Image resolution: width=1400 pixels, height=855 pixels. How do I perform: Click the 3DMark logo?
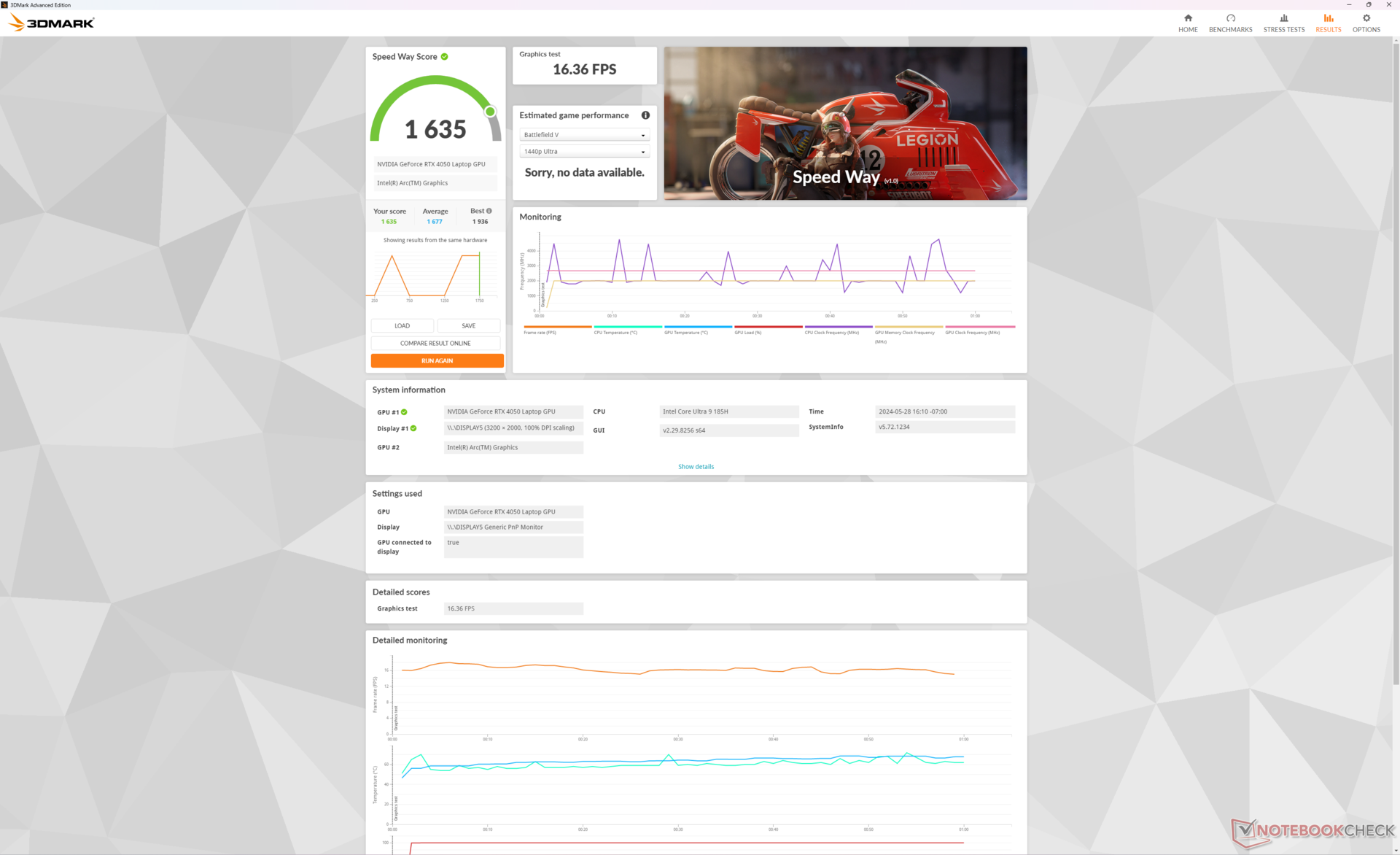51,23
